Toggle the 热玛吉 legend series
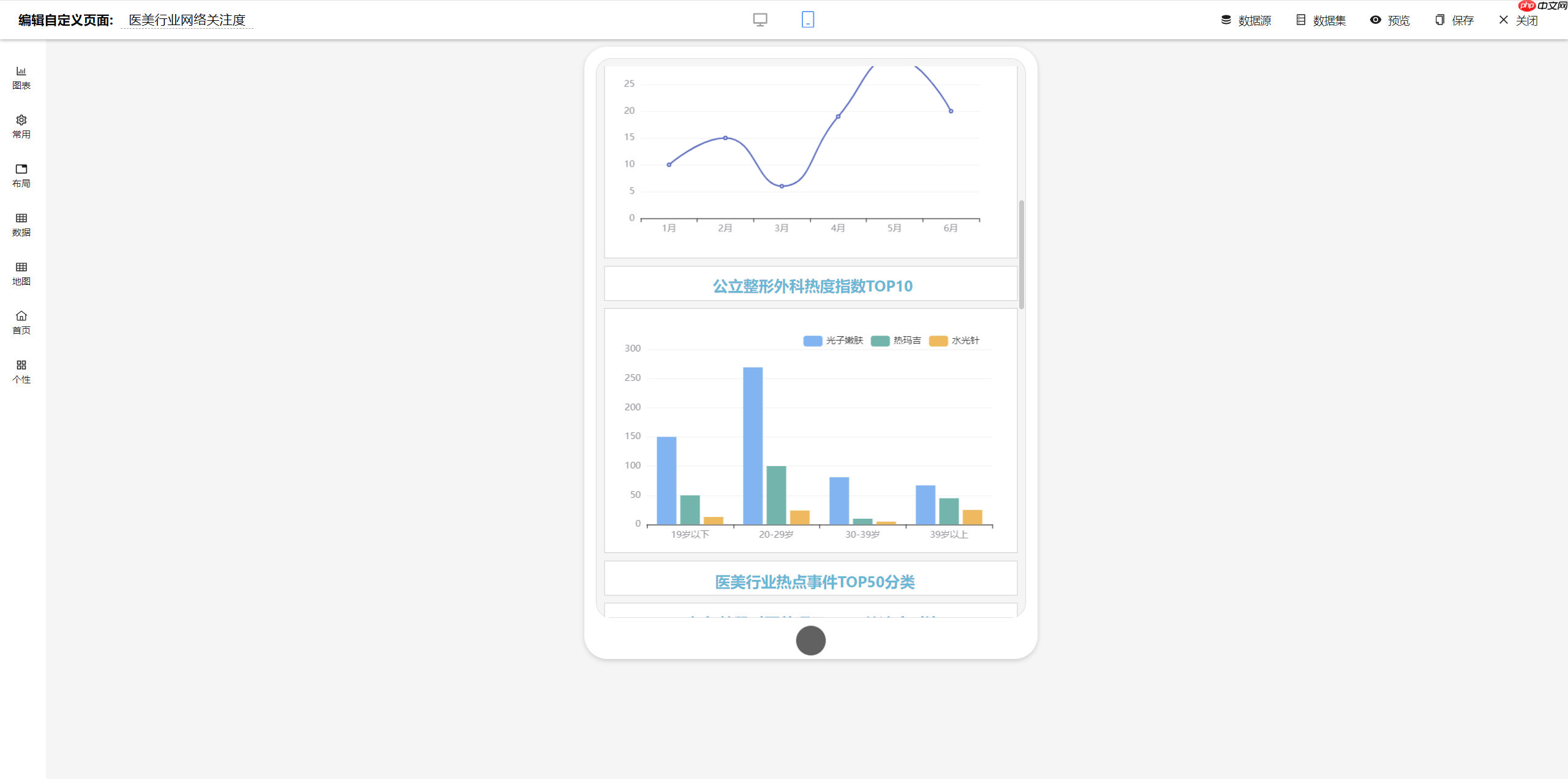This screenshot has height=779, width=1568. (895, 341)
